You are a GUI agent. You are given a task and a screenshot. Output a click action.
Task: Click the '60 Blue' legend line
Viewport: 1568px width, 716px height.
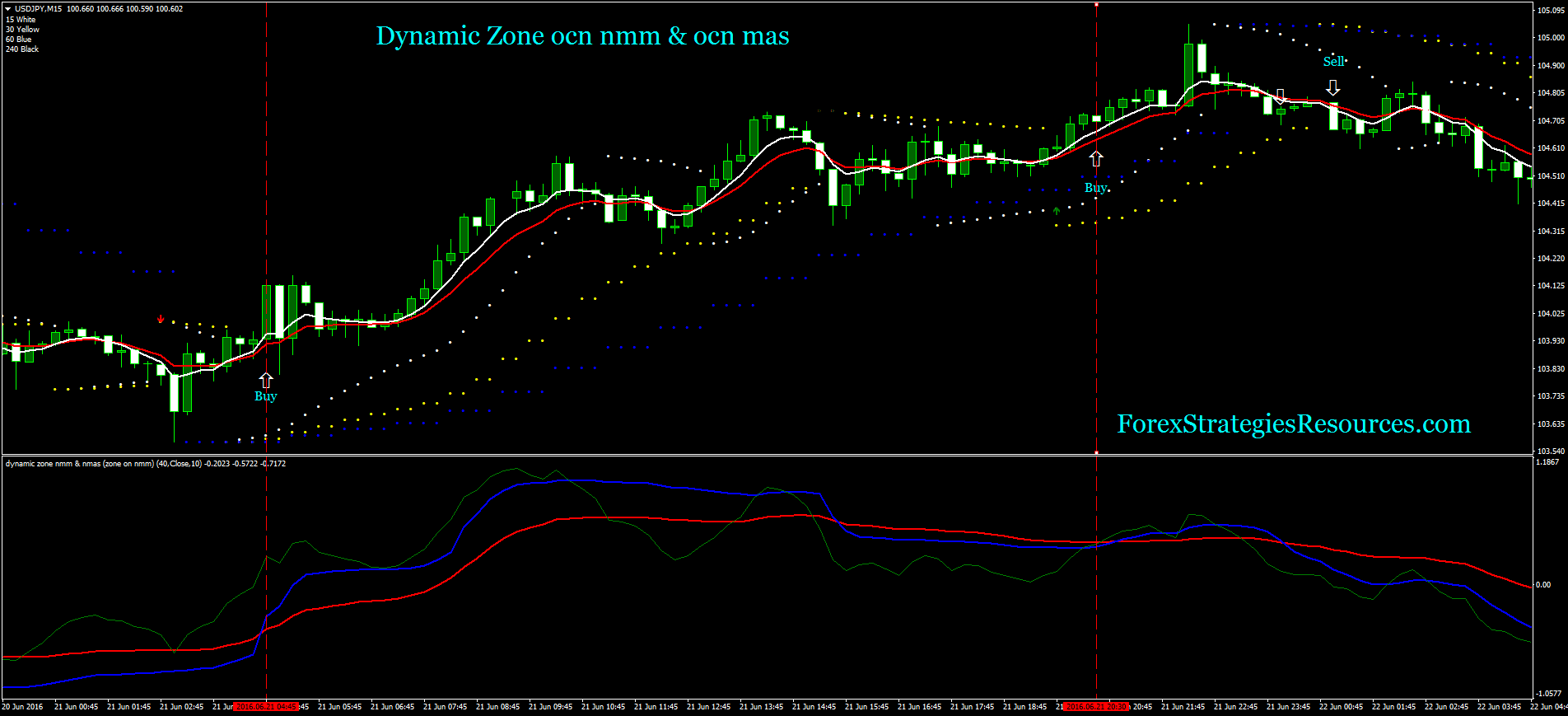(x=18, y=40)
